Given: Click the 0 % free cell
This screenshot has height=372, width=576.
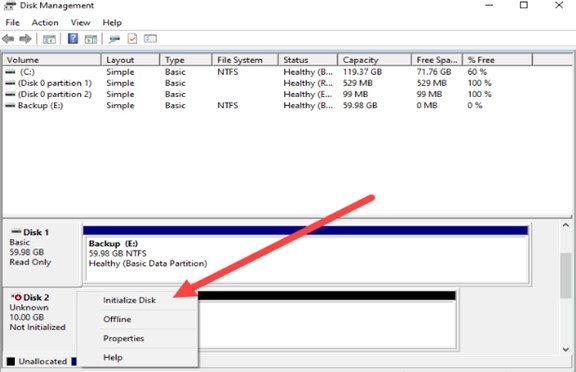Looking at the screenshot, I should (x=475, y=106).
